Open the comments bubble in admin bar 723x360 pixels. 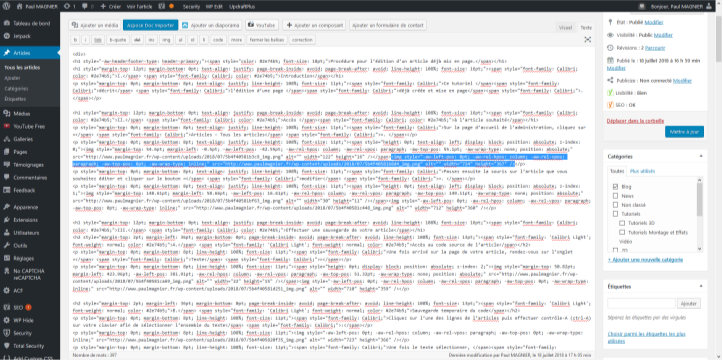pos(87,6)
